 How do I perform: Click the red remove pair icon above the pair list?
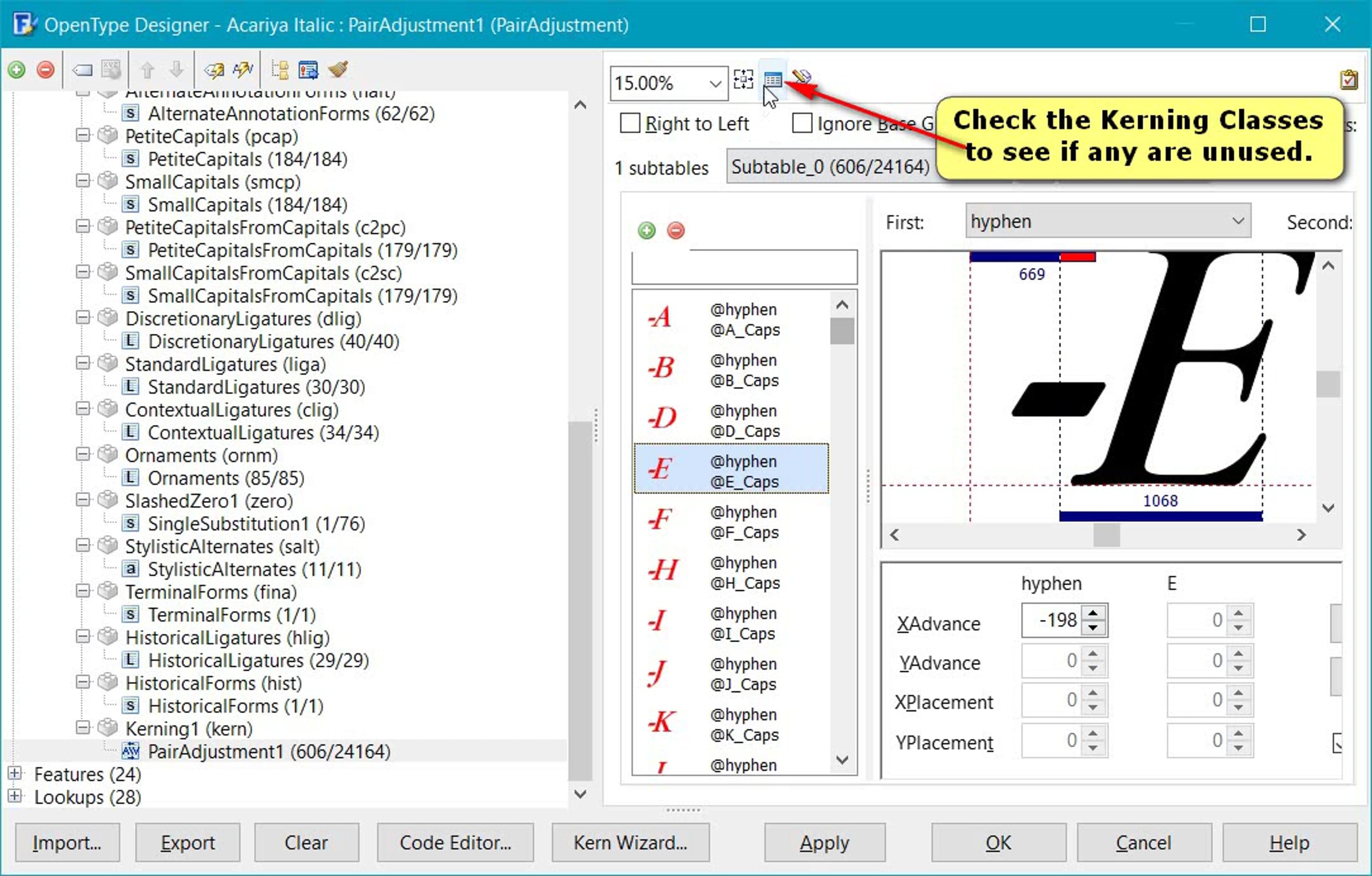click(x=676, y=230)
